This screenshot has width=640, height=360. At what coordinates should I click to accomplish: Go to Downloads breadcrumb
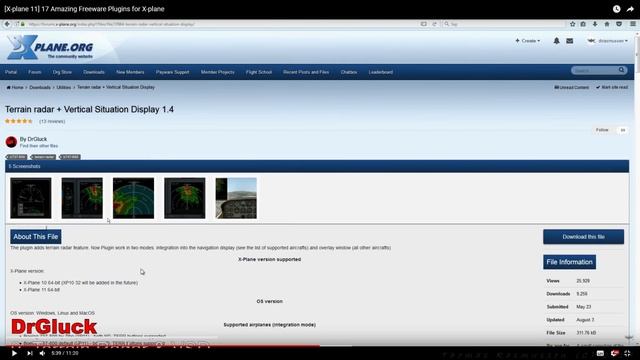[40, 87]
